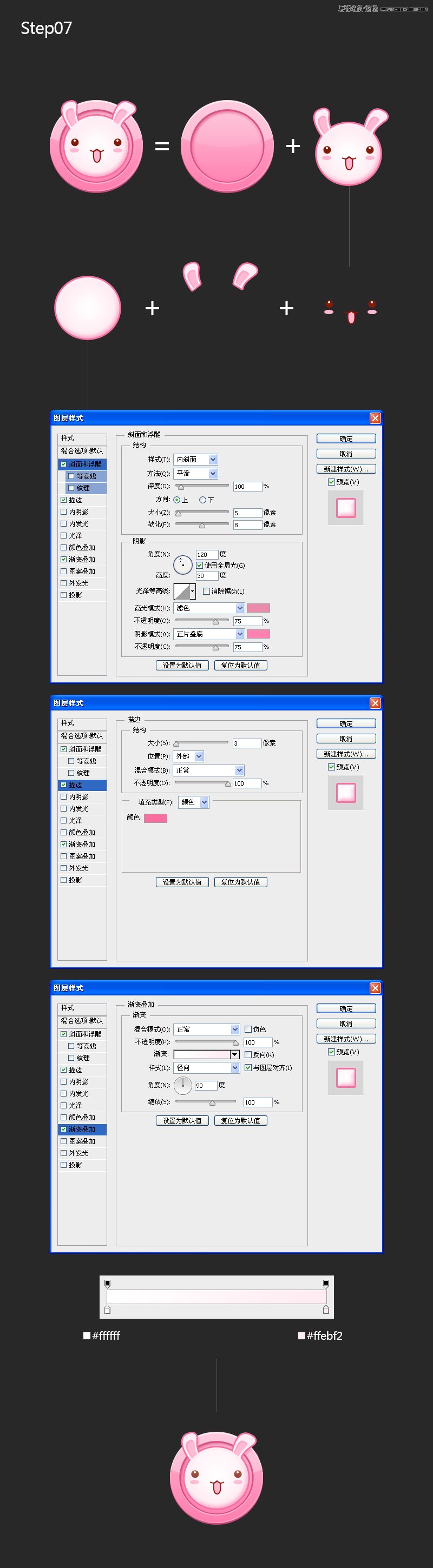Open the 填充类型 dropdown showing 颜色
Image resolution: width=433 pixels, height=1568 pixels.
pos(194,802)
